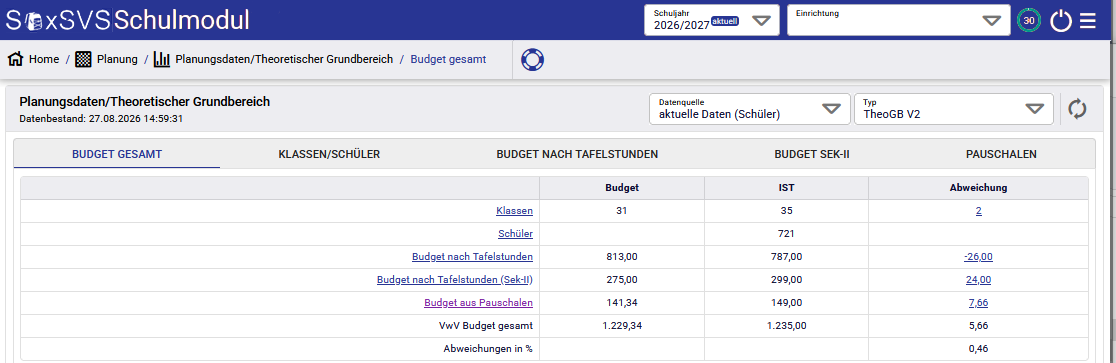Expand the Schuljahr 2026/2027 dropdown

pos(710,20)
